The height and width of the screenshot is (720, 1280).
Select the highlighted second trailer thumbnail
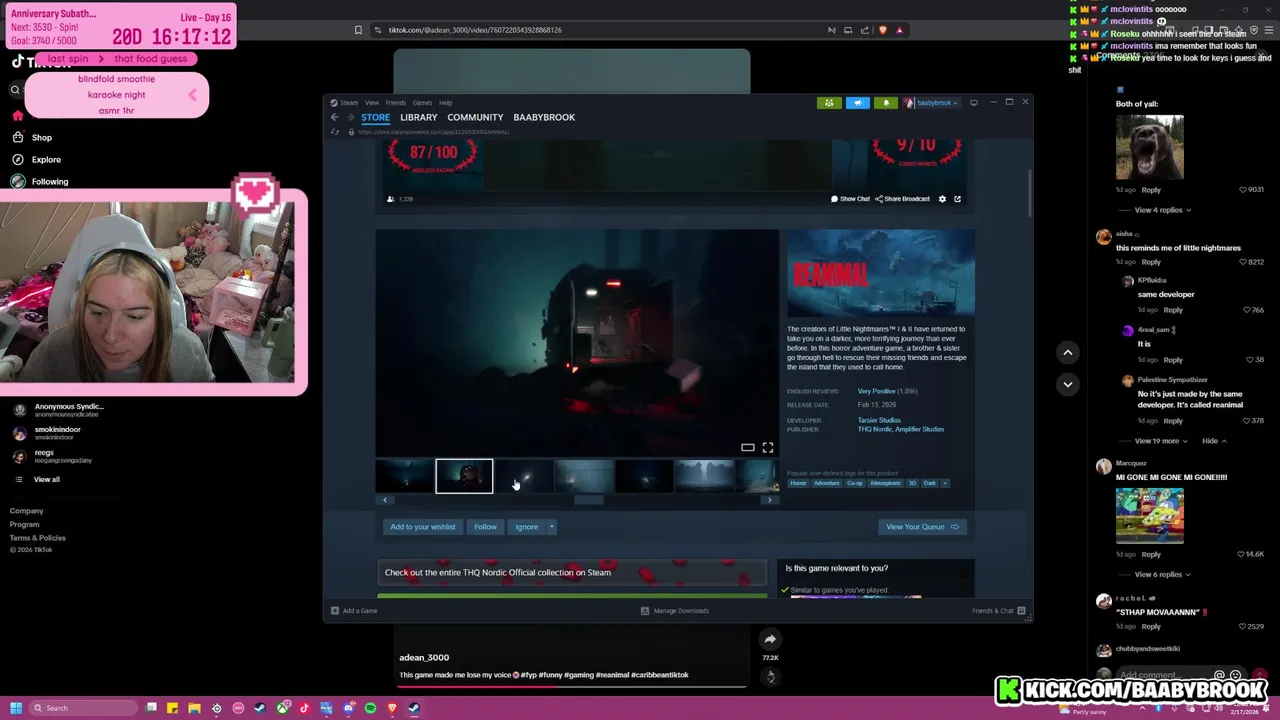pyautogui.click(x=464, y=476)
